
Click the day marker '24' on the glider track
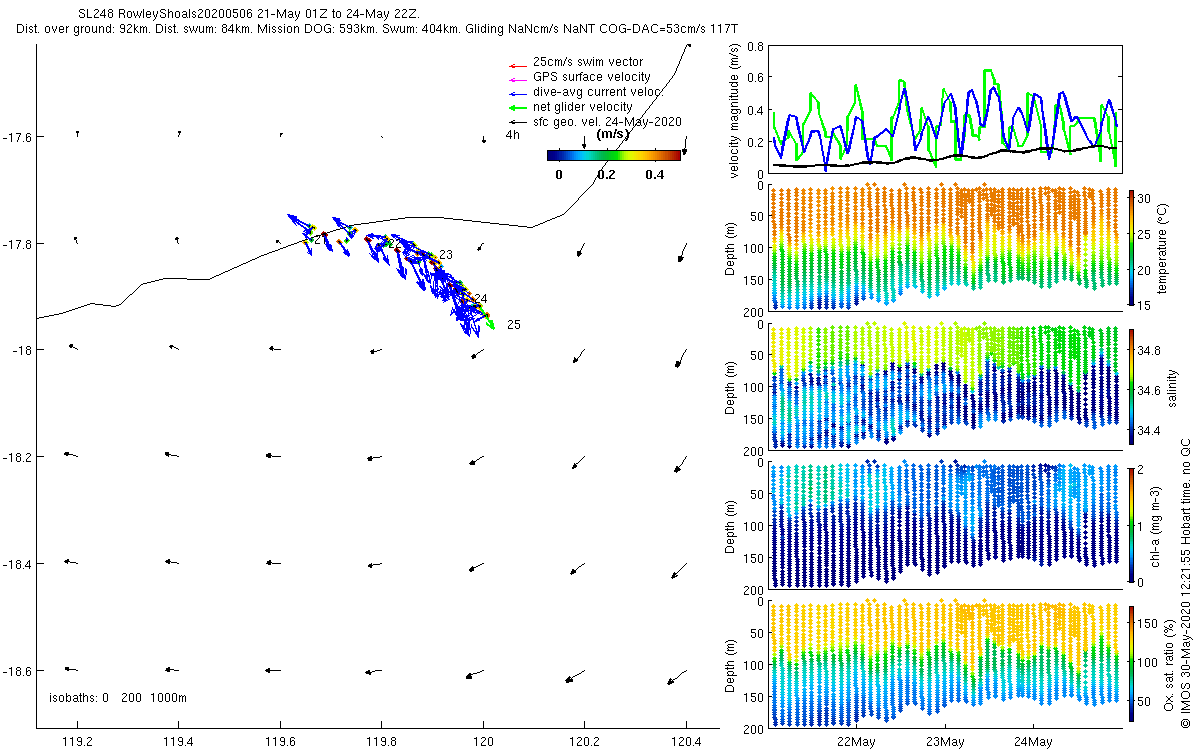[480, 299]
